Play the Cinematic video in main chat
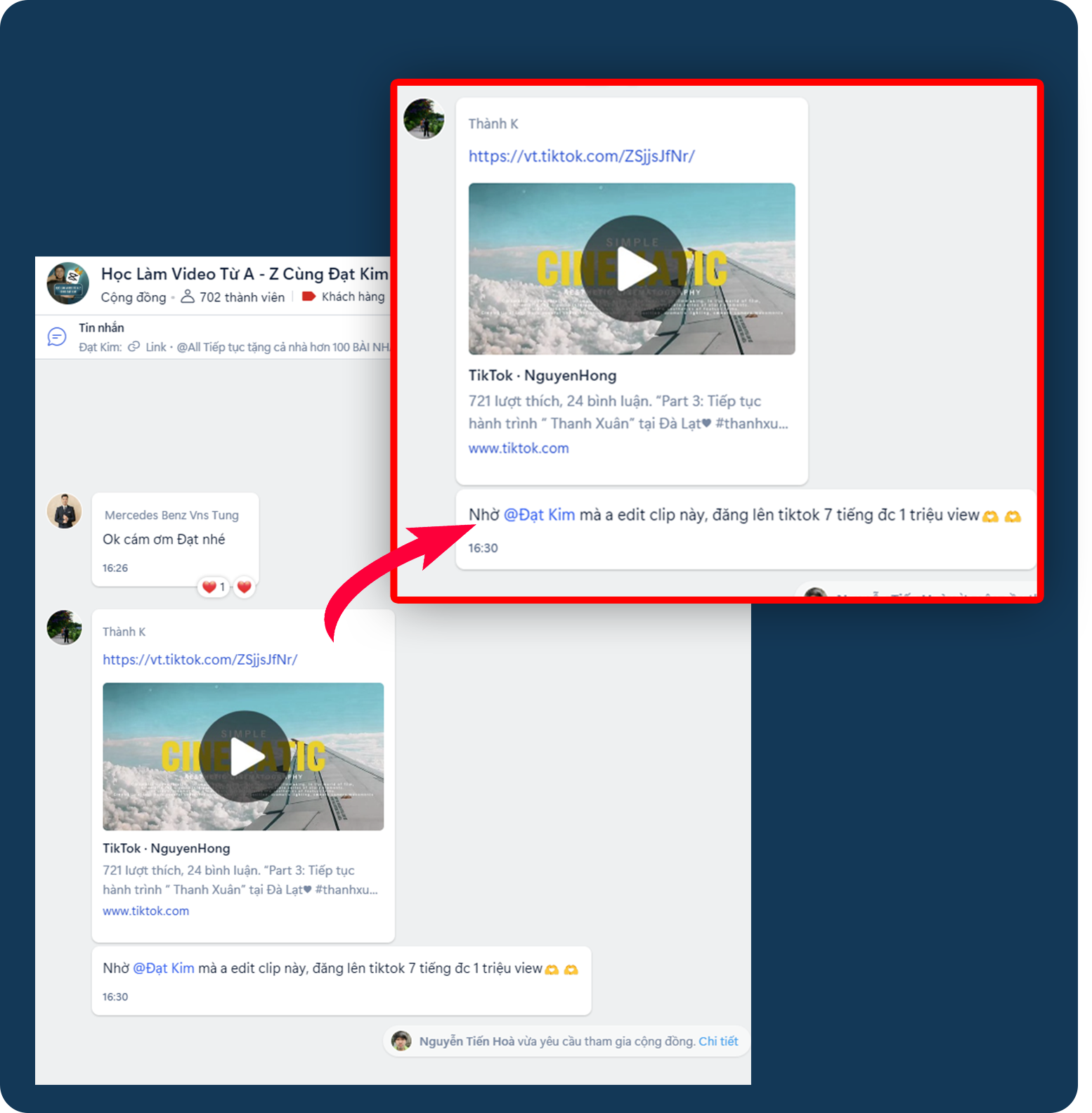Image resolution: width=1092 pixels, height=1113 pixels. [x=243, y=756]
